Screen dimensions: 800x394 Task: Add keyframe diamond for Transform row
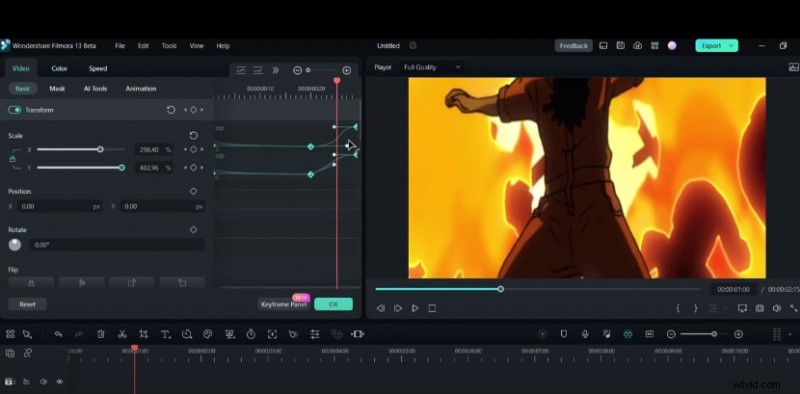(x=193, y=110)
